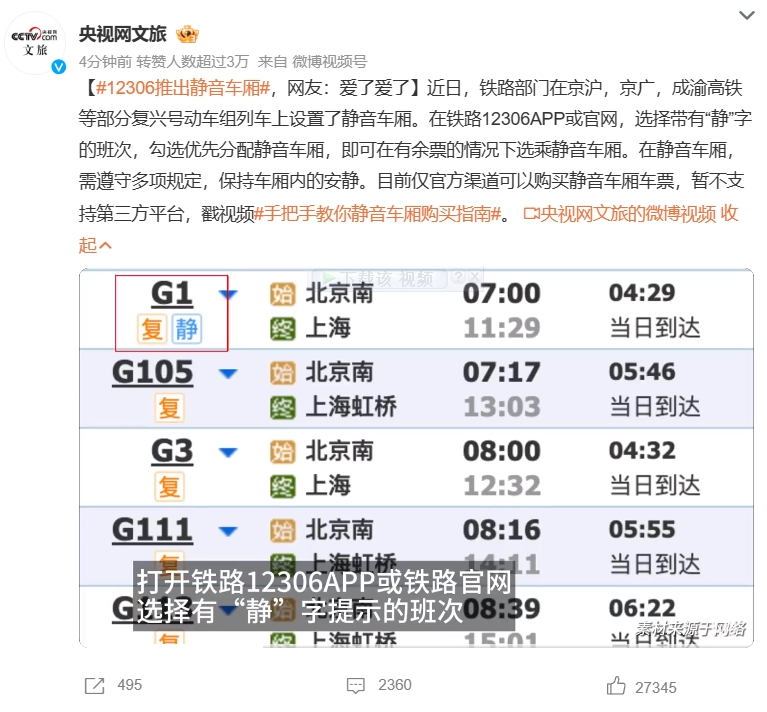The image size is (767, 712).
Task: Click the crown membership badge icon
Action: tap(187, 34)
